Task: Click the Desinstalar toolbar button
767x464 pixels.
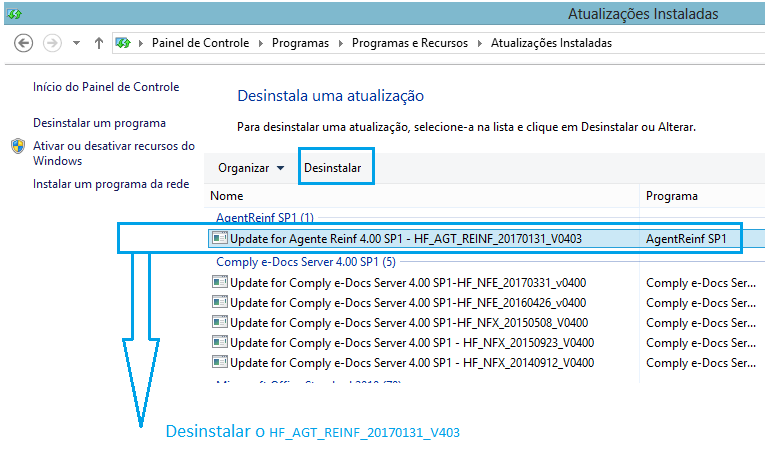Action: coord(333,168)
